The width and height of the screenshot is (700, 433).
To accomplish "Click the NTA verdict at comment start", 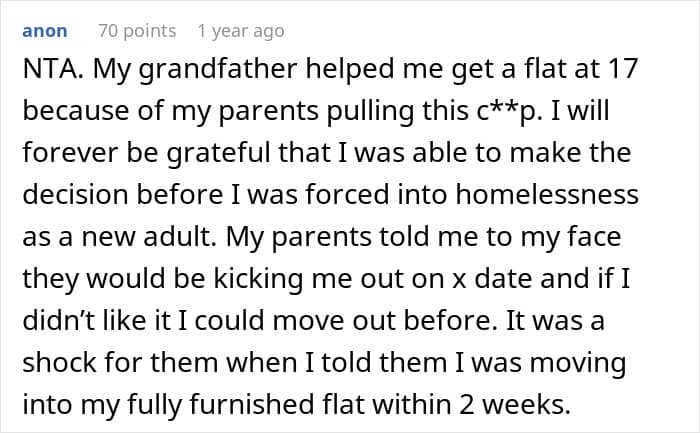I will pyautogui.click(x=53, y=69).
